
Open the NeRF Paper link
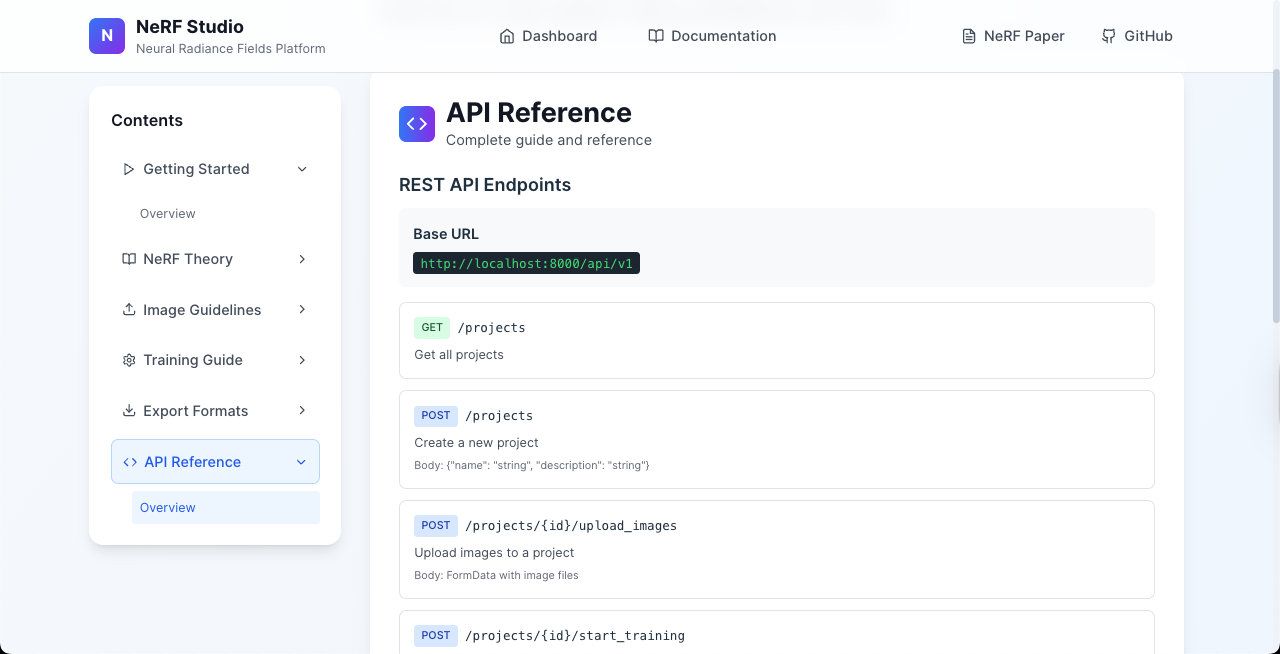[1024, 36]
